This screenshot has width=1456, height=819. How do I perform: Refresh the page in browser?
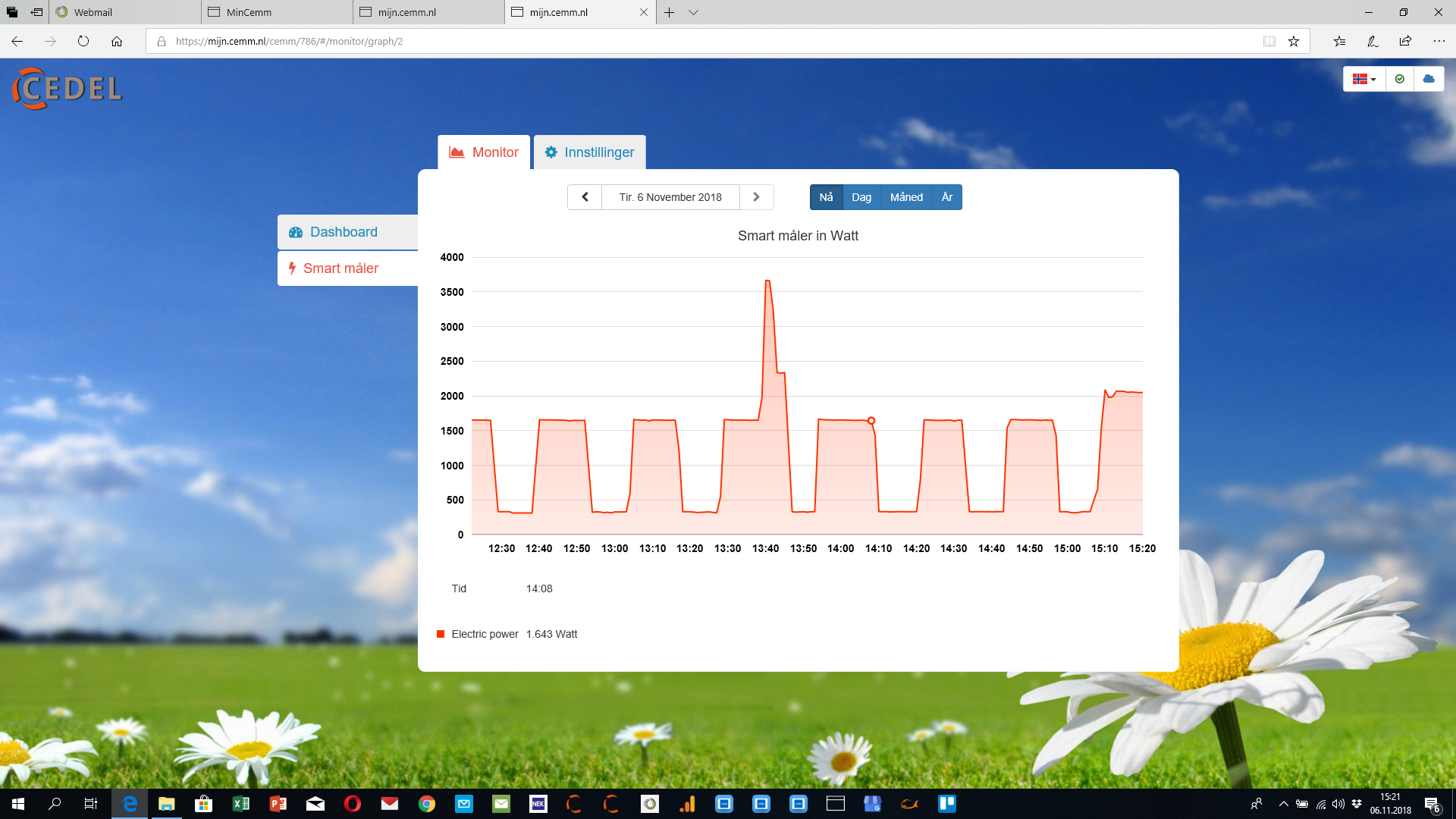[x=83, y=42]
